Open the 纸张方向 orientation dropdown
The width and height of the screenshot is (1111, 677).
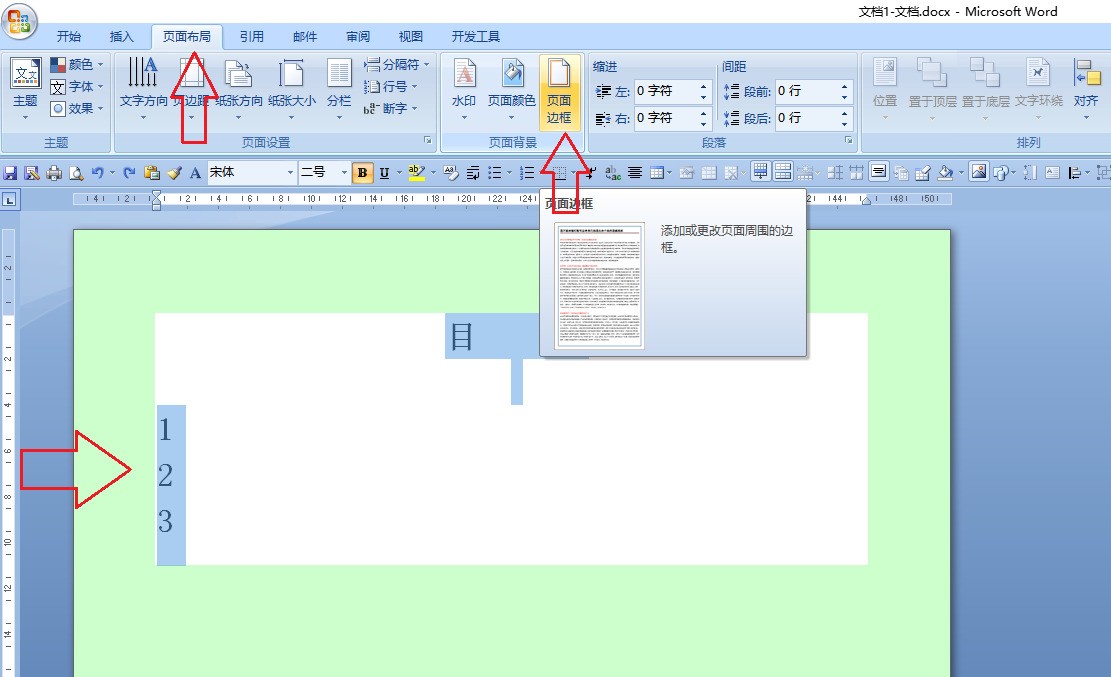pyautogui.click(x=239, y=88)
